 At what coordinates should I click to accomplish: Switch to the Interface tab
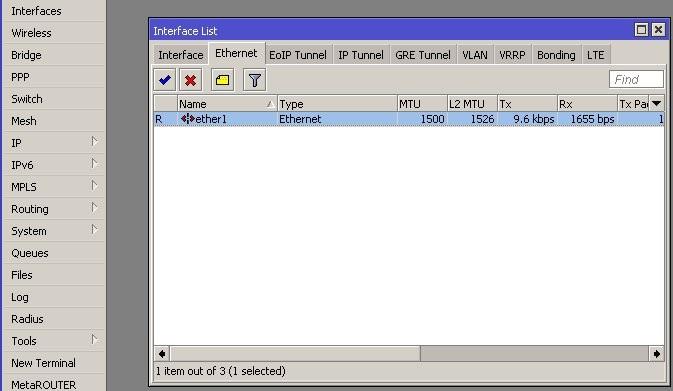click(x=181, y=55)
